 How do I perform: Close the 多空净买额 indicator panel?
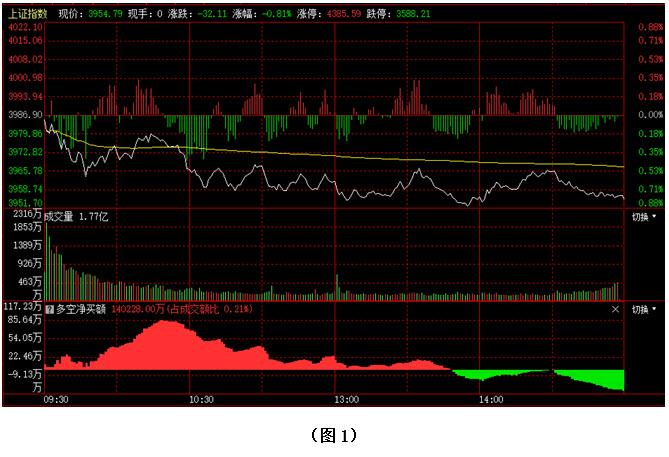coord(615,310)
